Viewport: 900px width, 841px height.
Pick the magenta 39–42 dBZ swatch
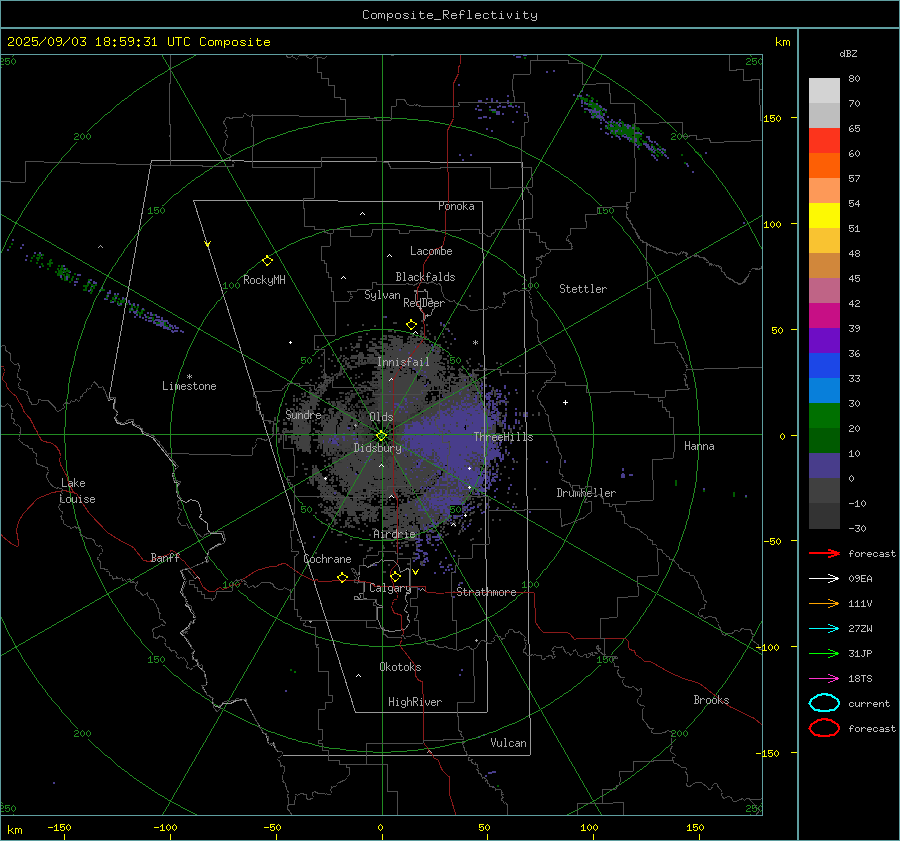pos(824,315)
